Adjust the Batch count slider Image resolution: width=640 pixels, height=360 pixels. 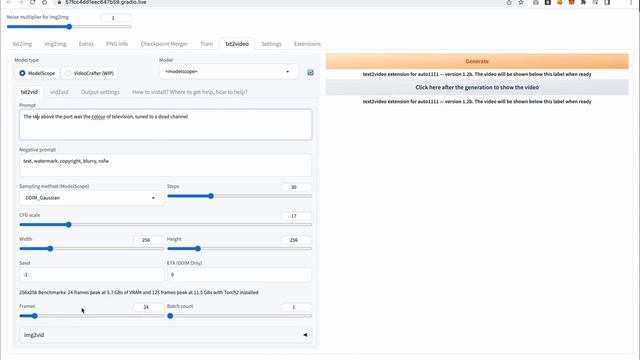(240, 316)
